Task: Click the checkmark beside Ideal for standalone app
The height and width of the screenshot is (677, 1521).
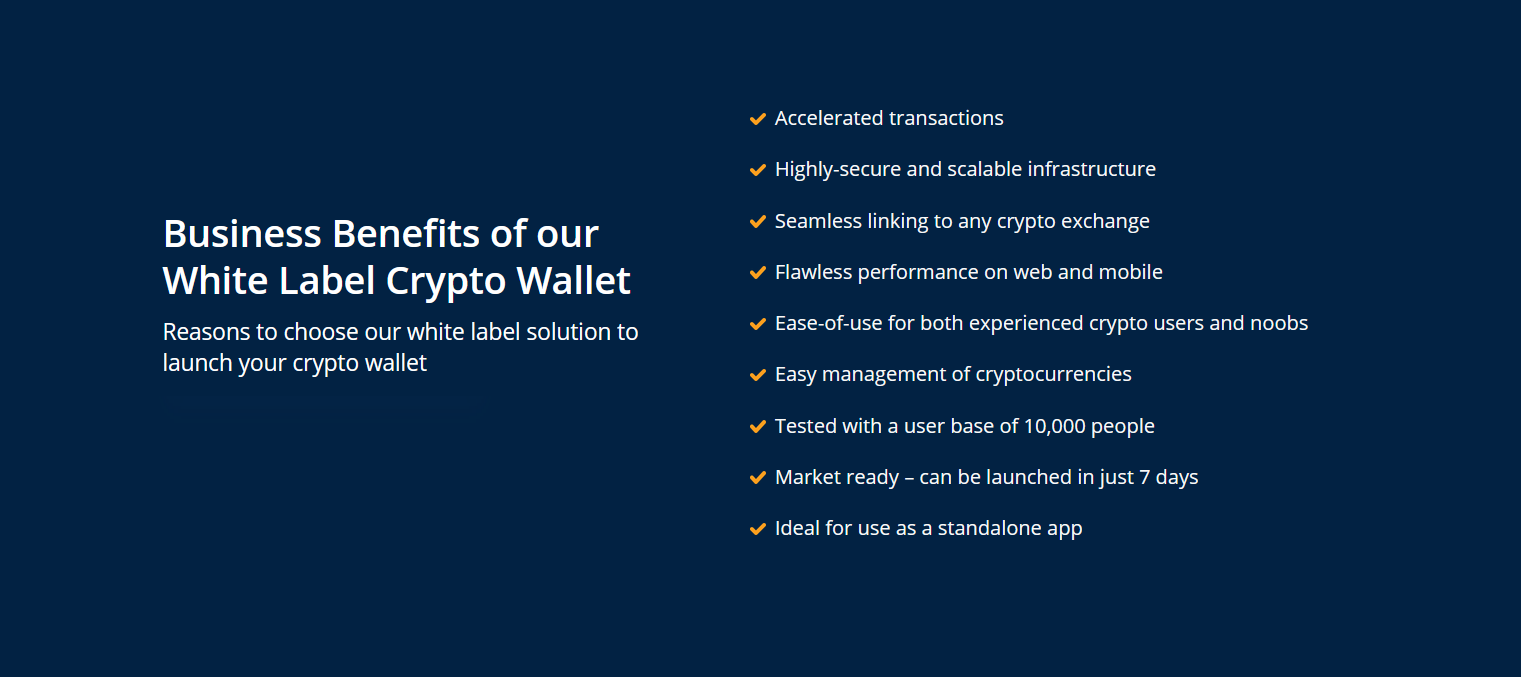Action: tap(757, 529)
